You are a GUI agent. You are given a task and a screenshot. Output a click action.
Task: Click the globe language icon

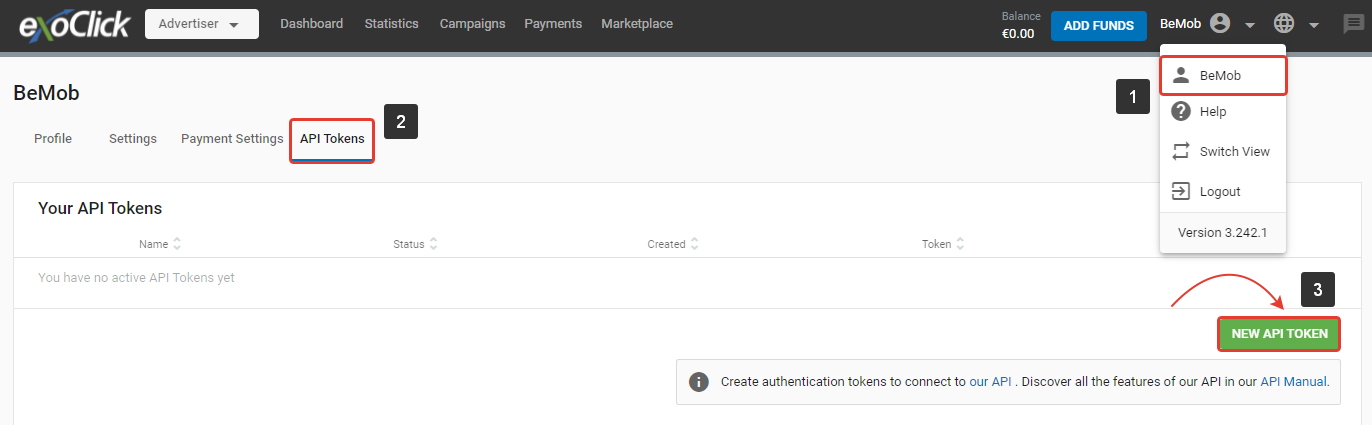tap(1283, 24)
